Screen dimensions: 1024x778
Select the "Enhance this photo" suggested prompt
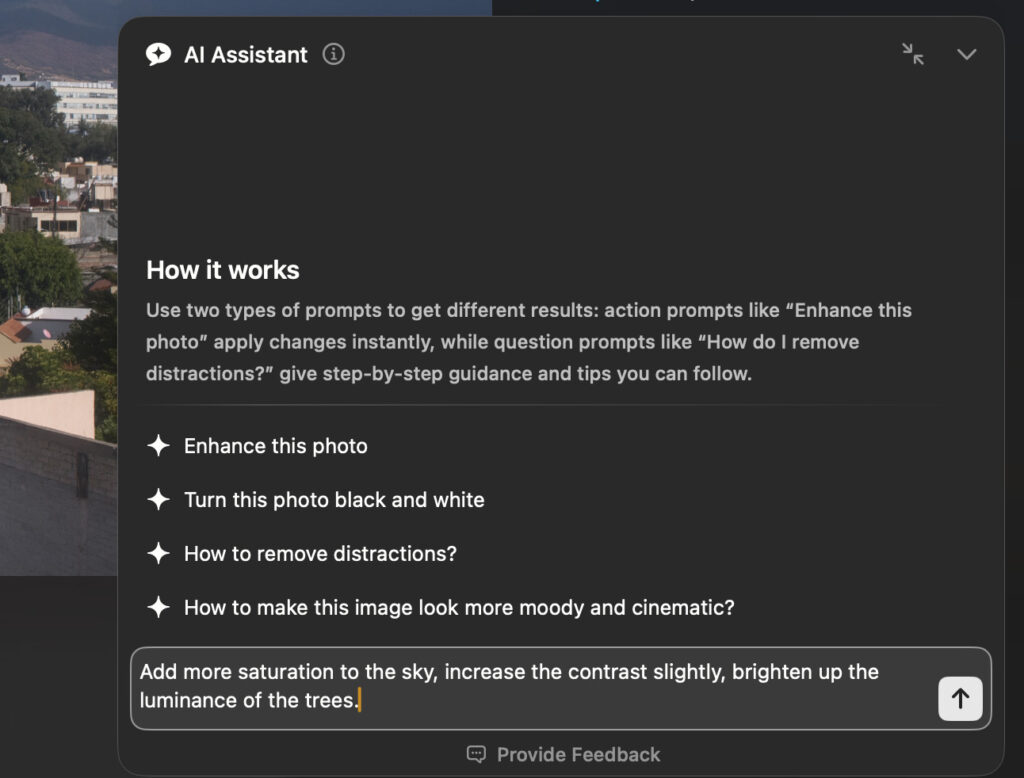[x=276, y=446]
